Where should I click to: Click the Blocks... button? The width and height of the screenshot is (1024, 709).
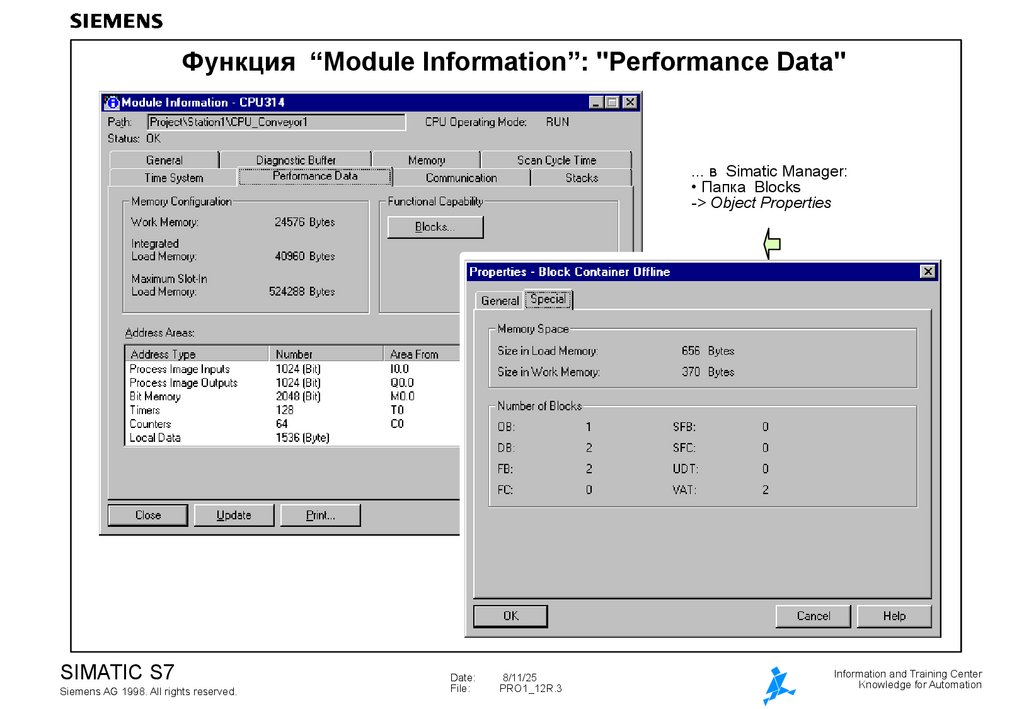point(435,227)
